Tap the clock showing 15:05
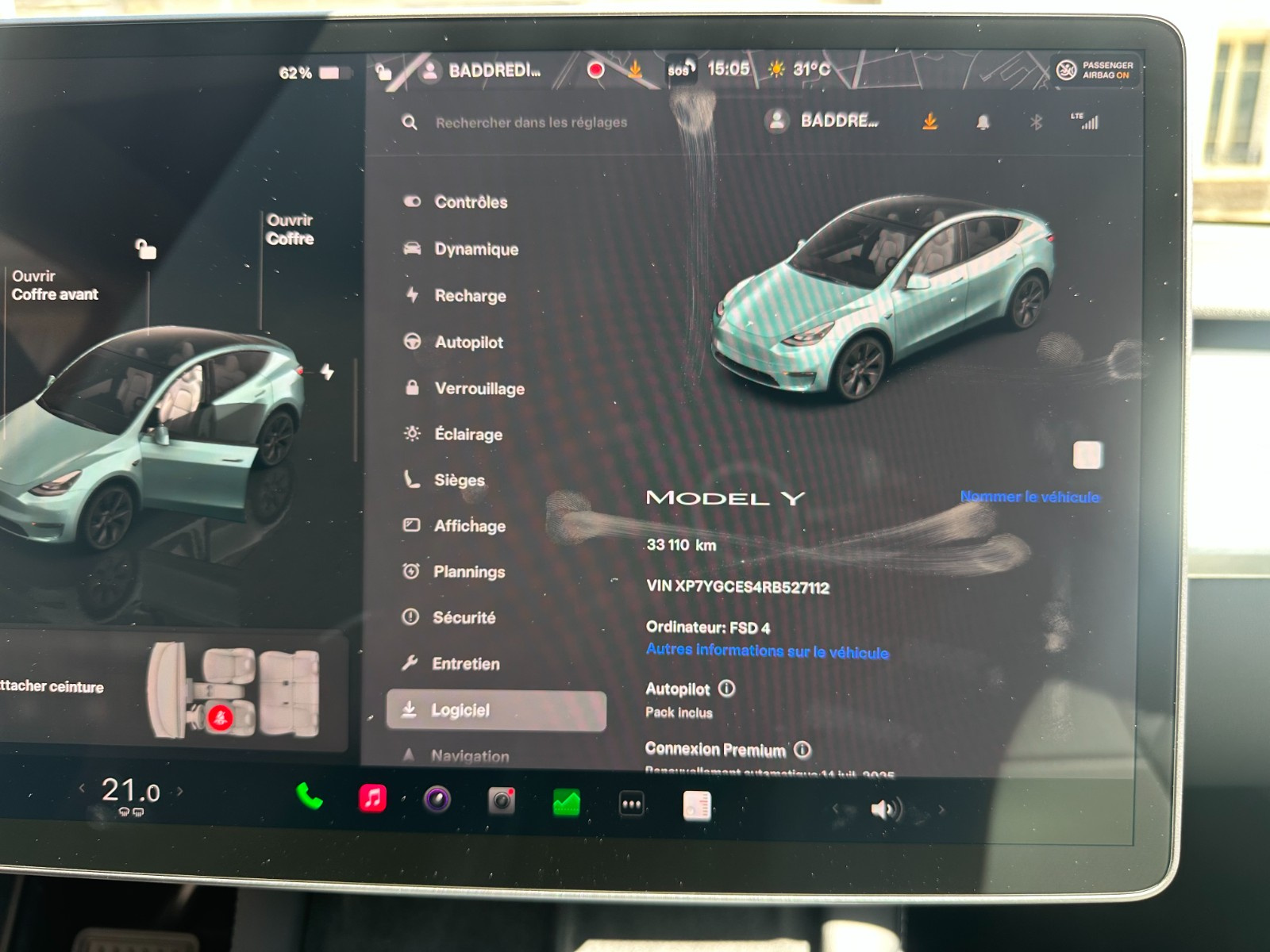The height and width of the screenshot is (952, 1270). [x=728, y=69]
